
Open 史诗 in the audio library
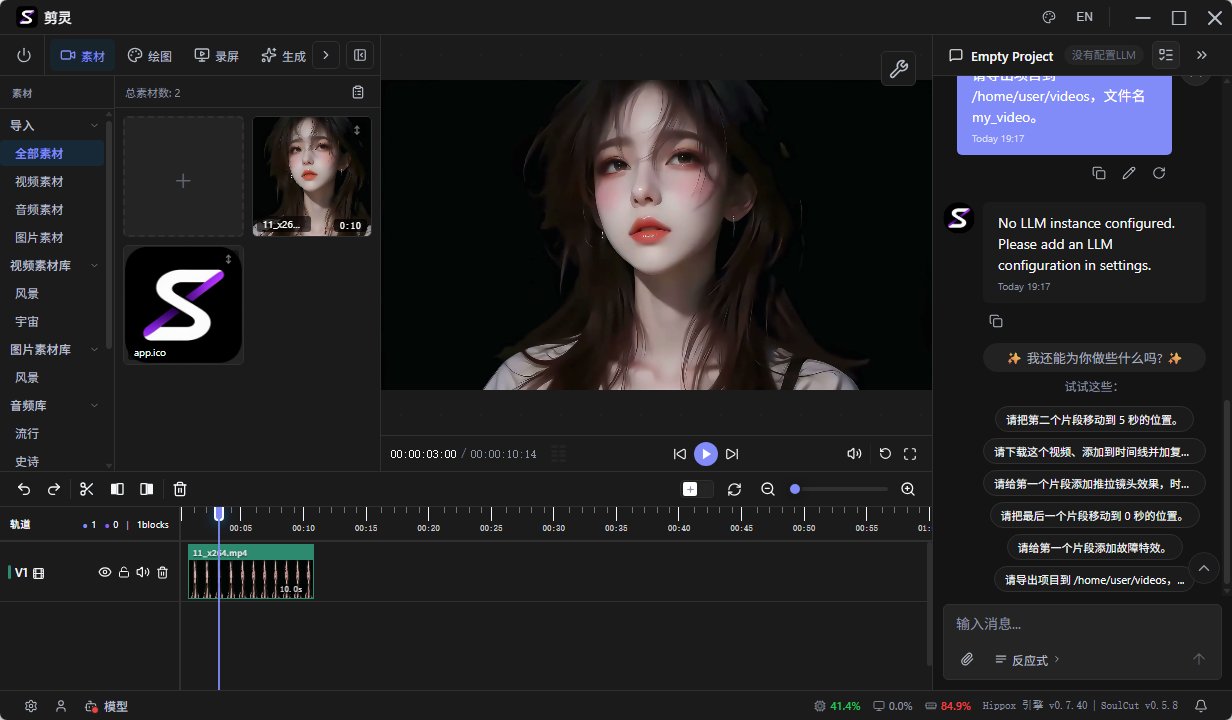click(x=52, y=461)
